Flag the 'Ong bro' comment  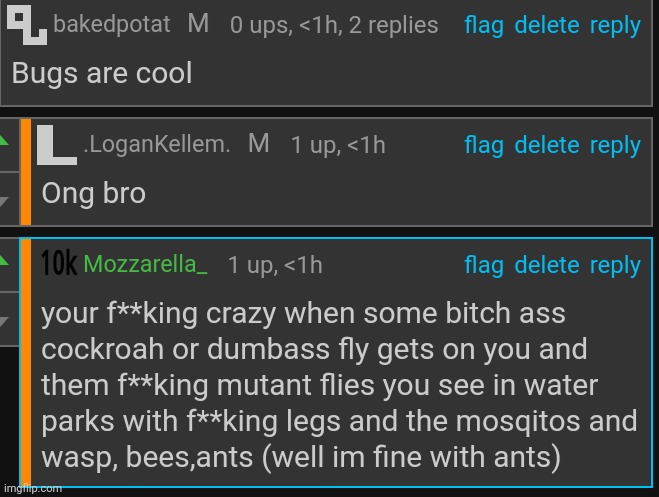click(484, 146)
